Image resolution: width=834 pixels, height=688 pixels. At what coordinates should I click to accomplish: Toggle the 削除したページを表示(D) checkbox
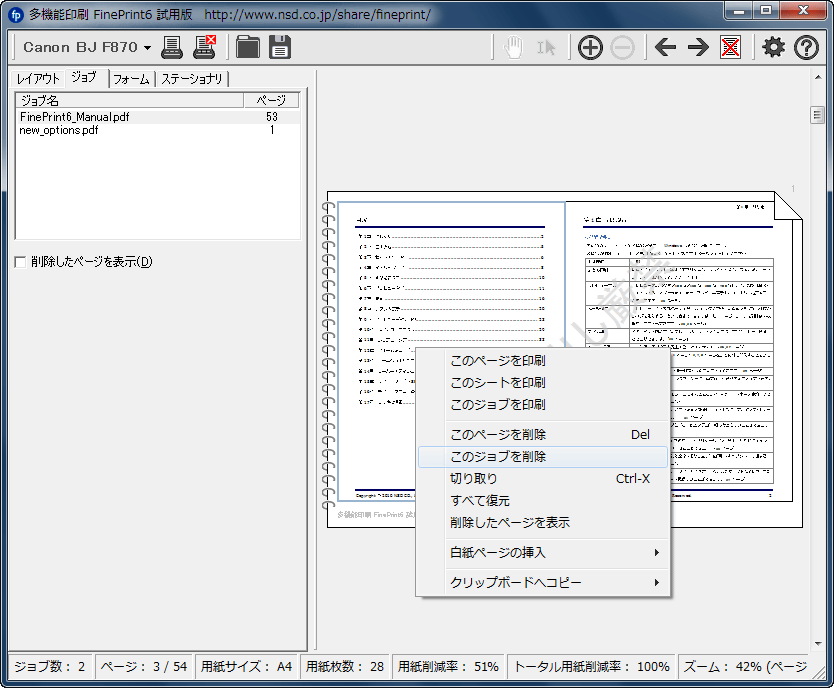tap(20, 262)
